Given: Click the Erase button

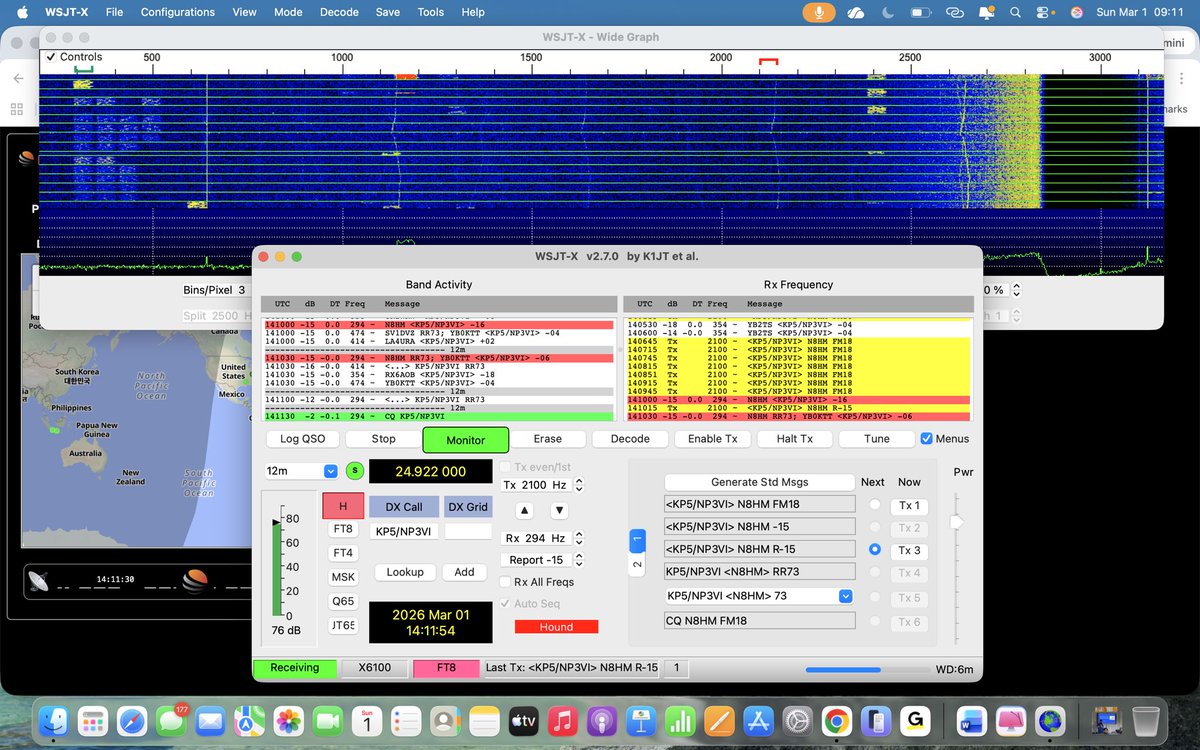Looking at the screenshot, I should tap(547, 439).
